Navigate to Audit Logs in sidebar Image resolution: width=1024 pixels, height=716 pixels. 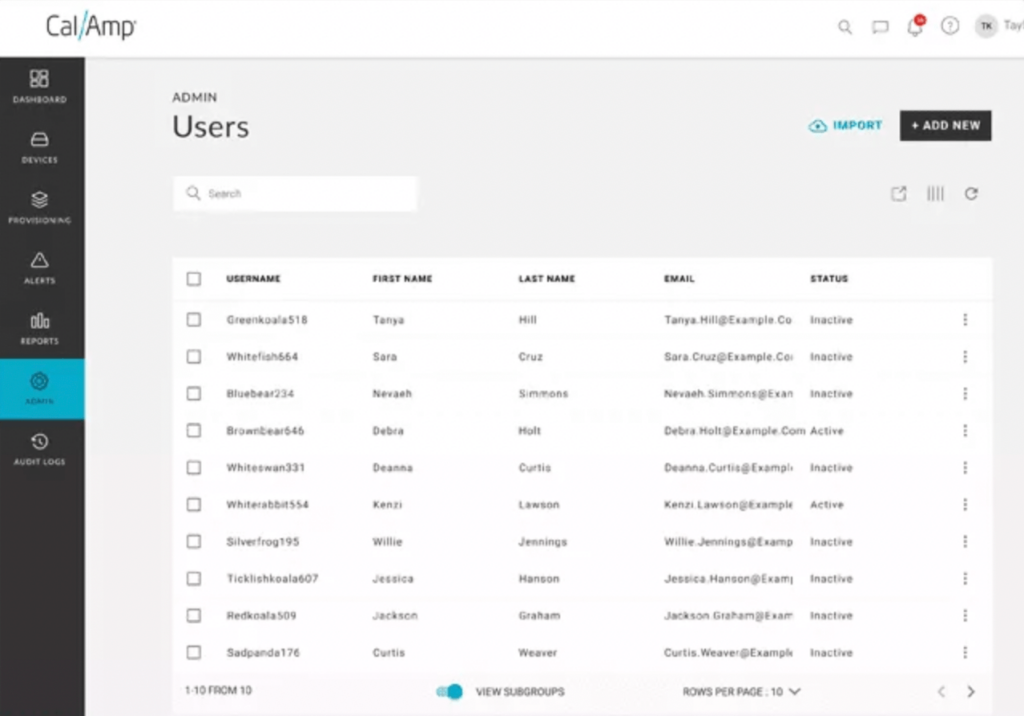(40, 449)
